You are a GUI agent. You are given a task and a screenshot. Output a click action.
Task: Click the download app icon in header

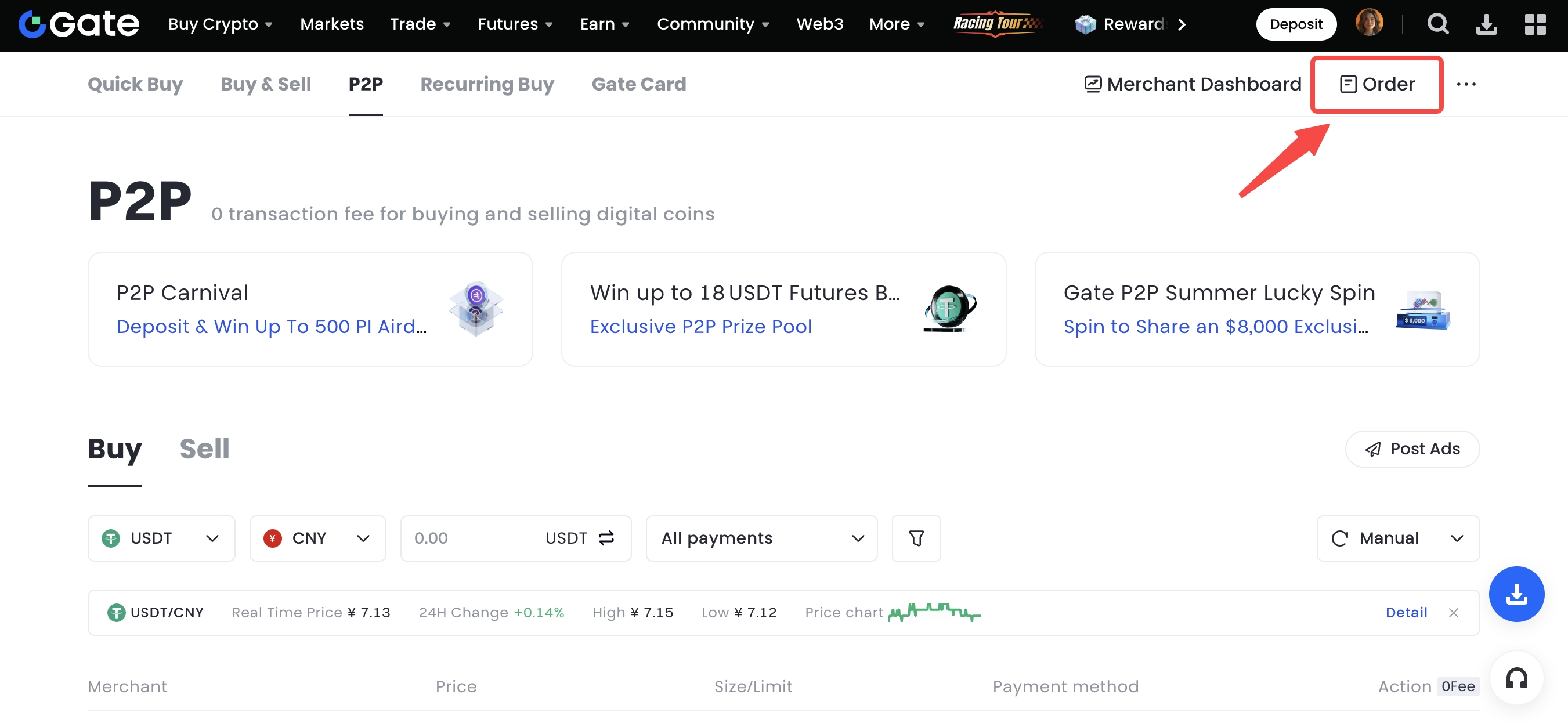click(1486, 24)
